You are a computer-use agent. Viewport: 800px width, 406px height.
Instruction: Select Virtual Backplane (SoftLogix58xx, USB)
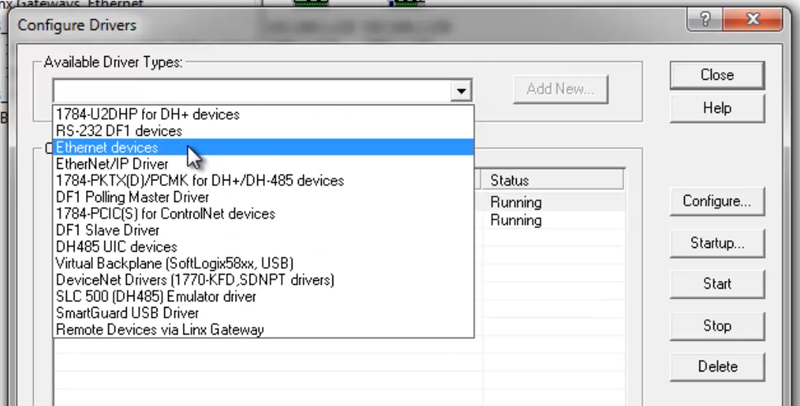click(x=263, y=263)
